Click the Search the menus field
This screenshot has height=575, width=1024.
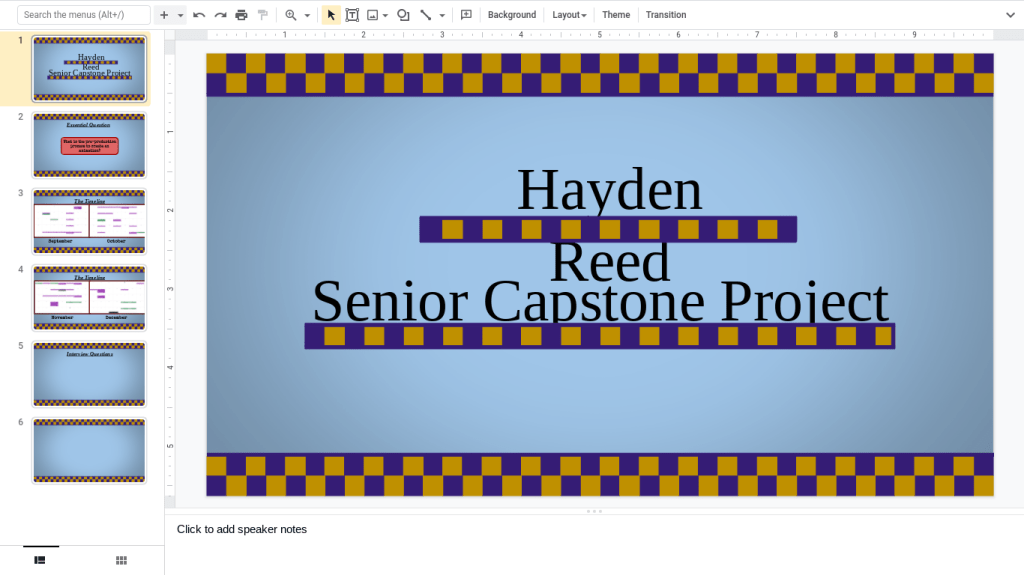(84, 15)
